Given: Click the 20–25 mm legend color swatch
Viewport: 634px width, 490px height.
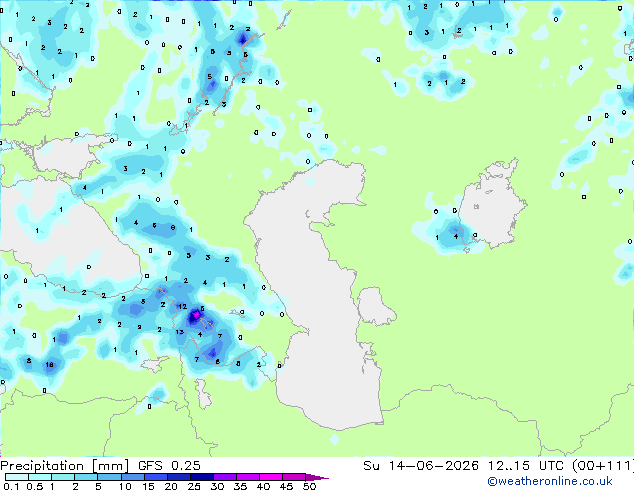Looking at the screenshot, I should tap(178, 477).
